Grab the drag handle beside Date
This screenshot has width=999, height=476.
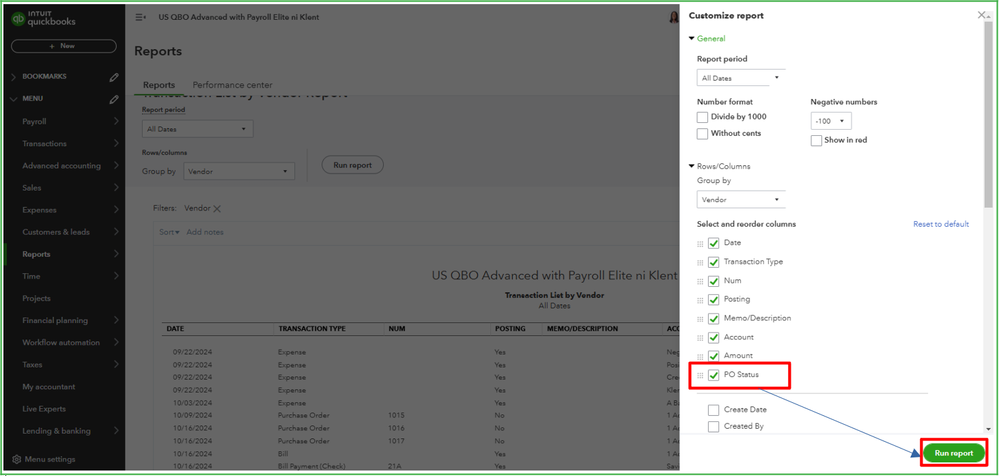[700, 244]
